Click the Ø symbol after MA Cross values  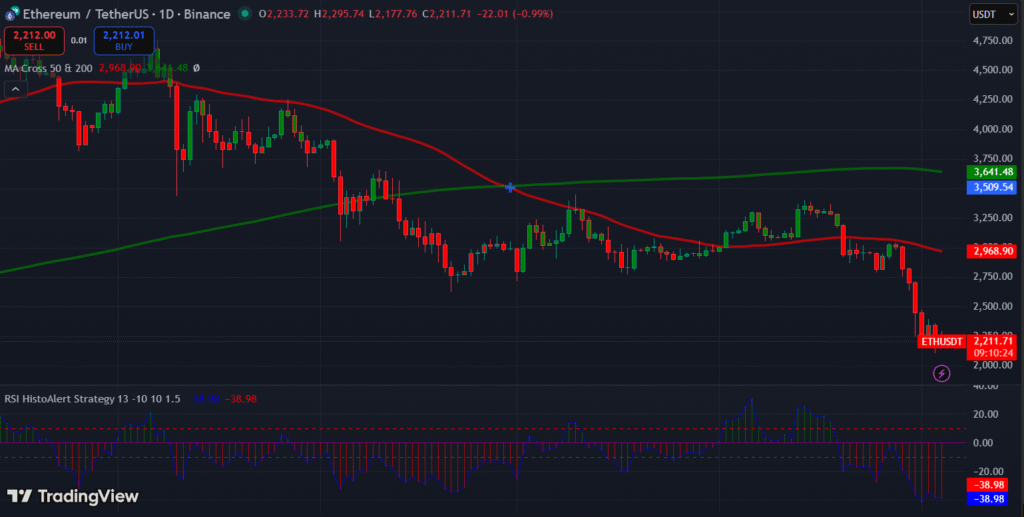196,67
